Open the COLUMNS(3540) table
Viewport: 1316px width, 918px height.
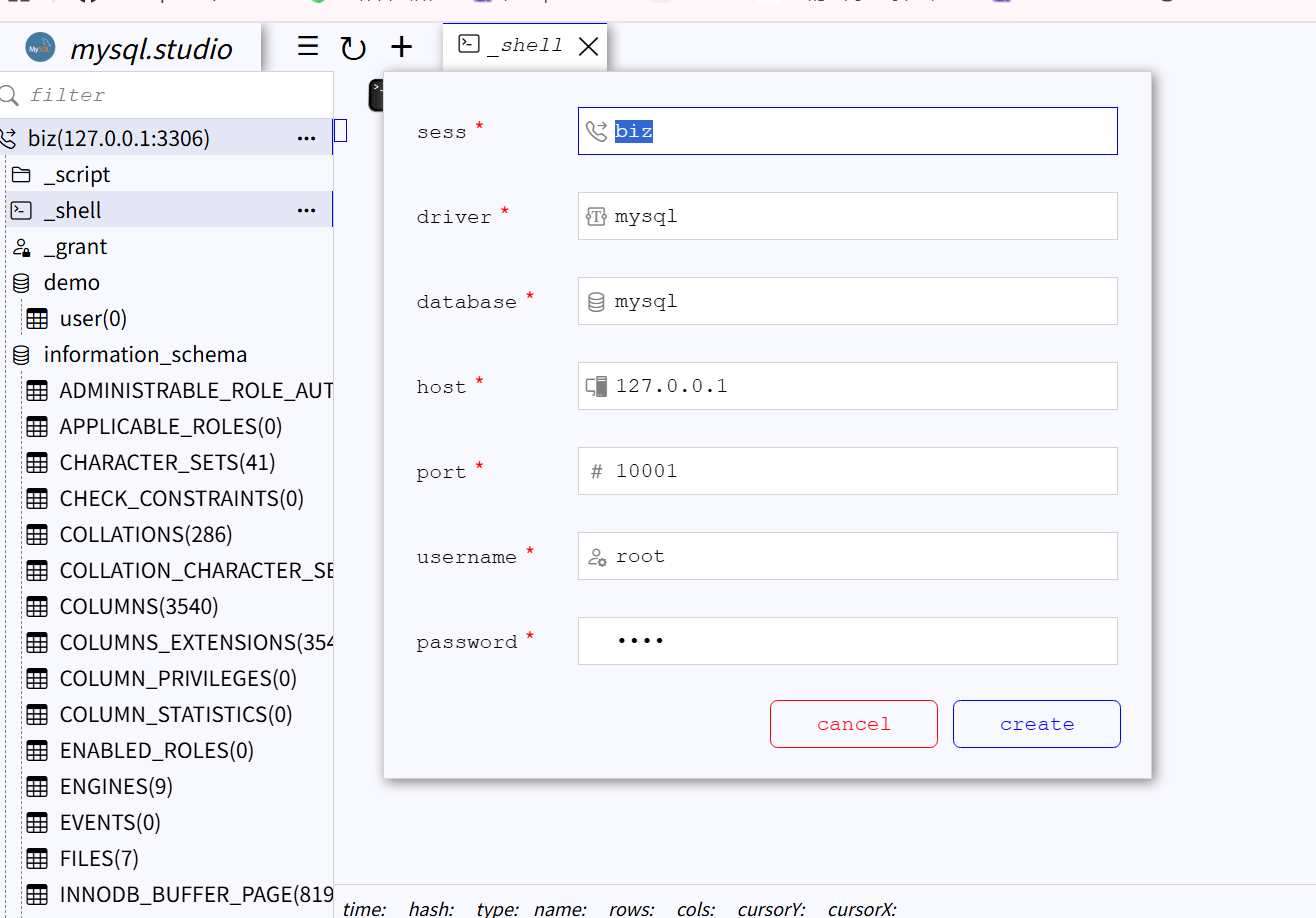pos(139,606)
